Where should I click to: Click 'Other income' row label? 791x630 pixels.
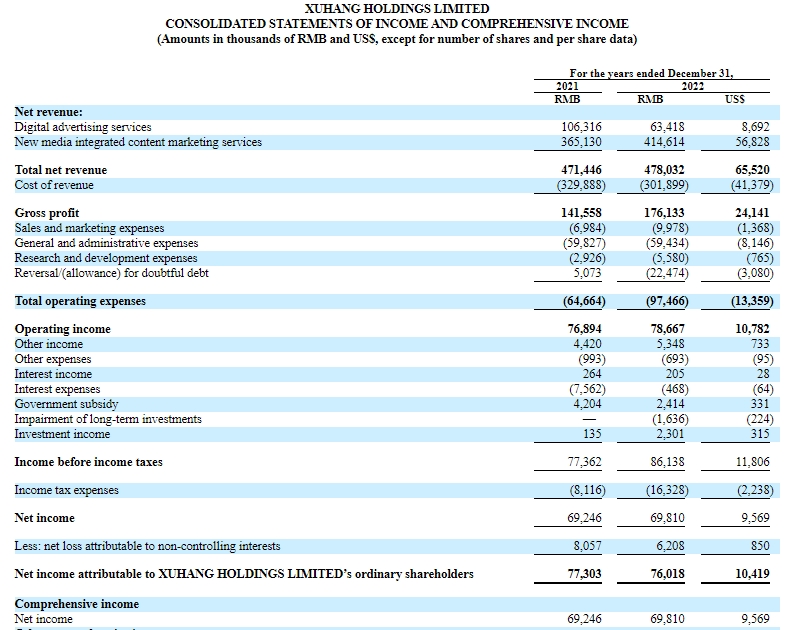[48, 344]
